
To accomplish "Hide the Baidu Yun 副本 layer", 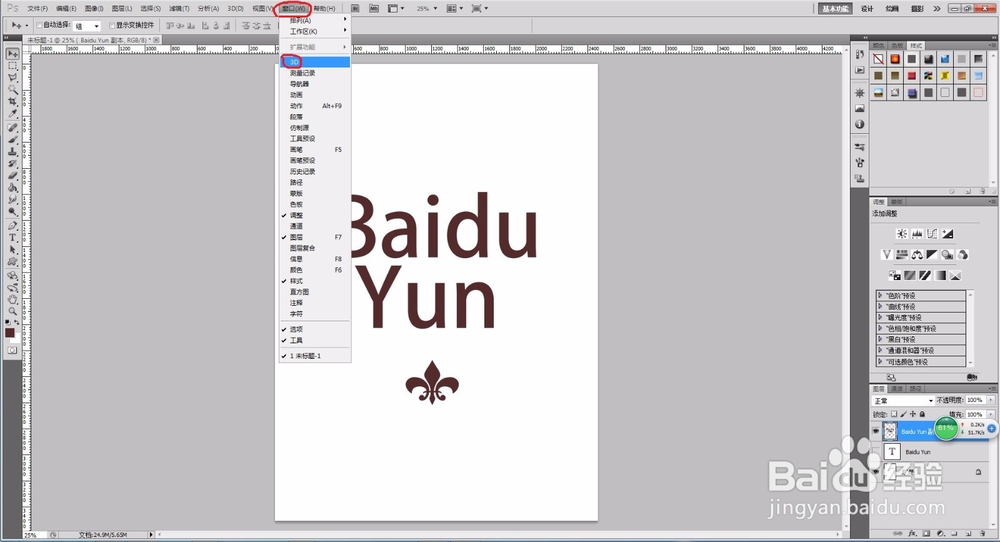I will tap(876, 431).
